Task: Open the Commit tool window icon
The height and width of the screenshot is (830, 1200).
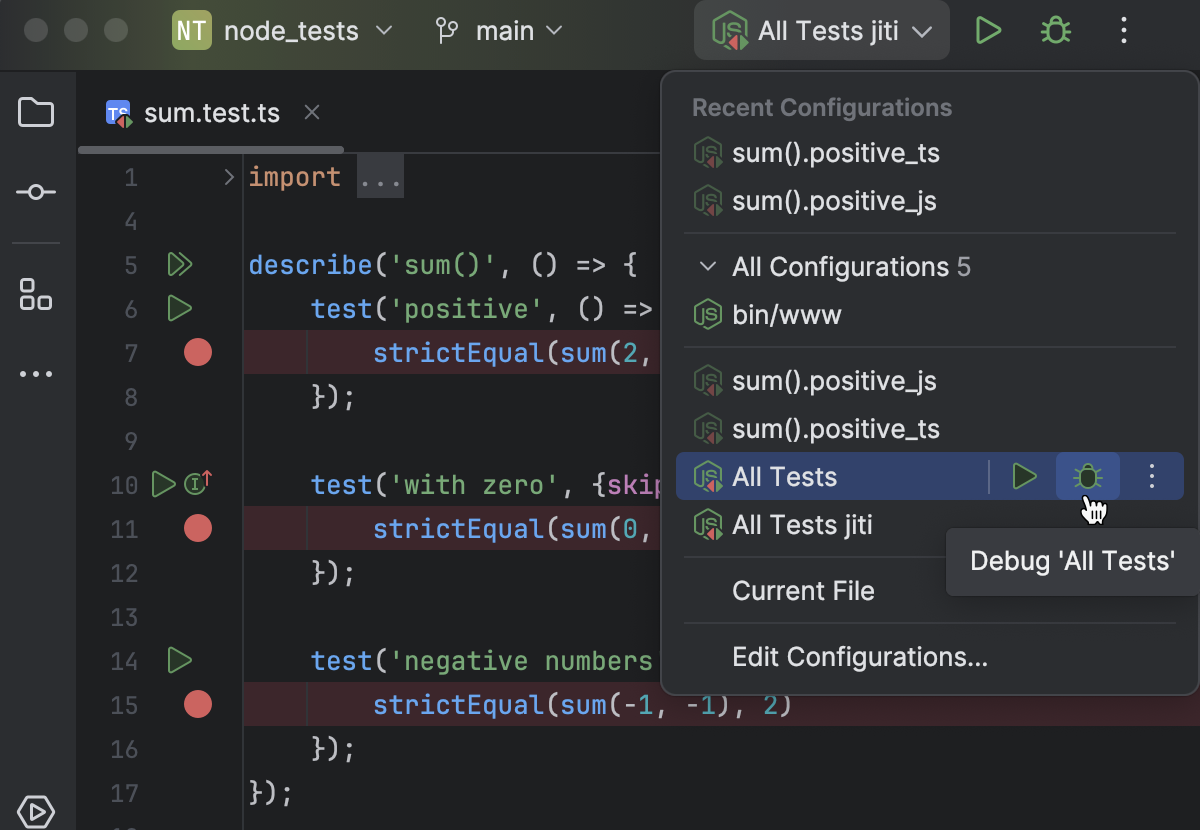Action: (x=36, y=192)
